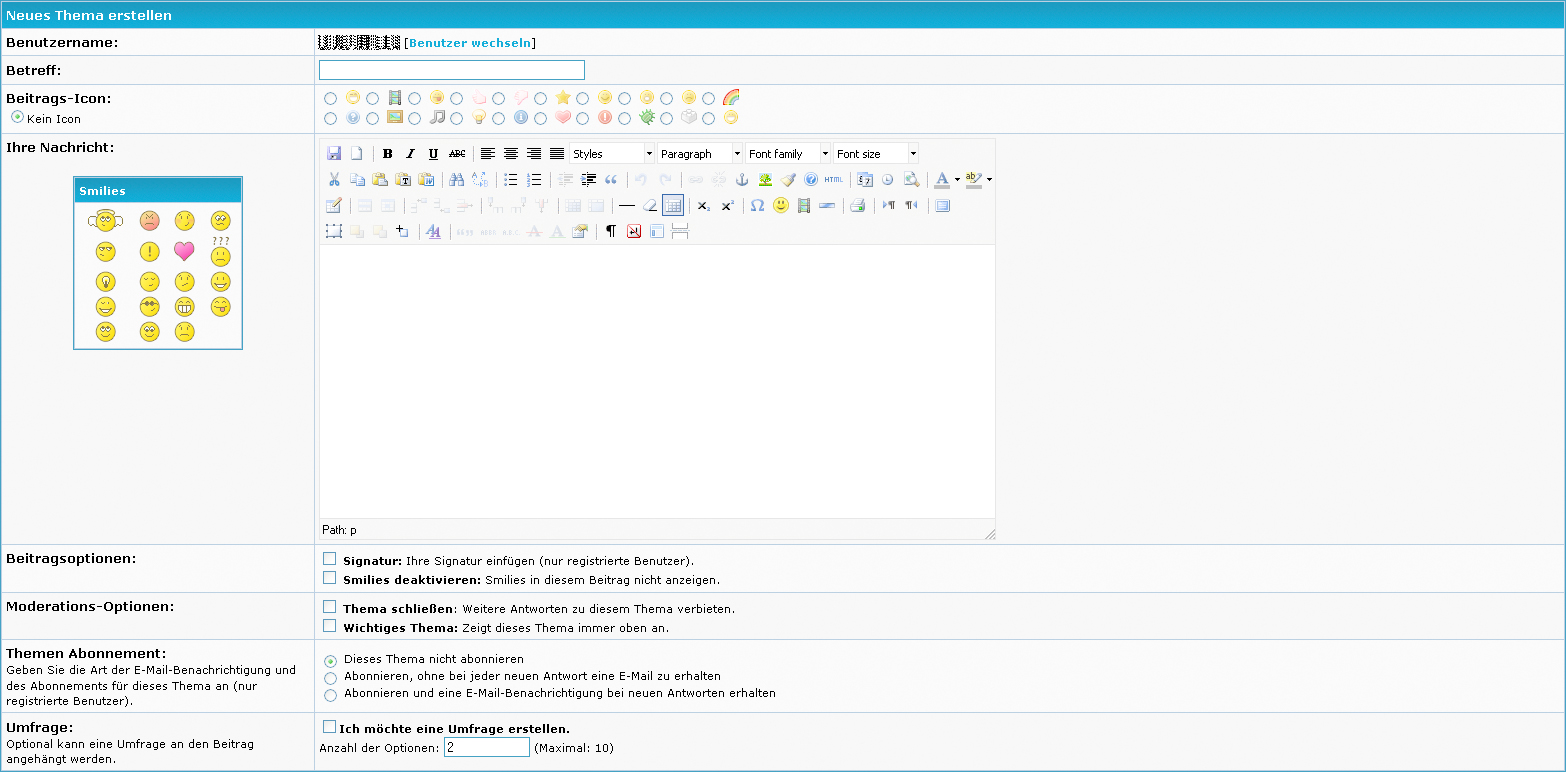
Task: Apply superscript formatting
Action: pos(726,206)
